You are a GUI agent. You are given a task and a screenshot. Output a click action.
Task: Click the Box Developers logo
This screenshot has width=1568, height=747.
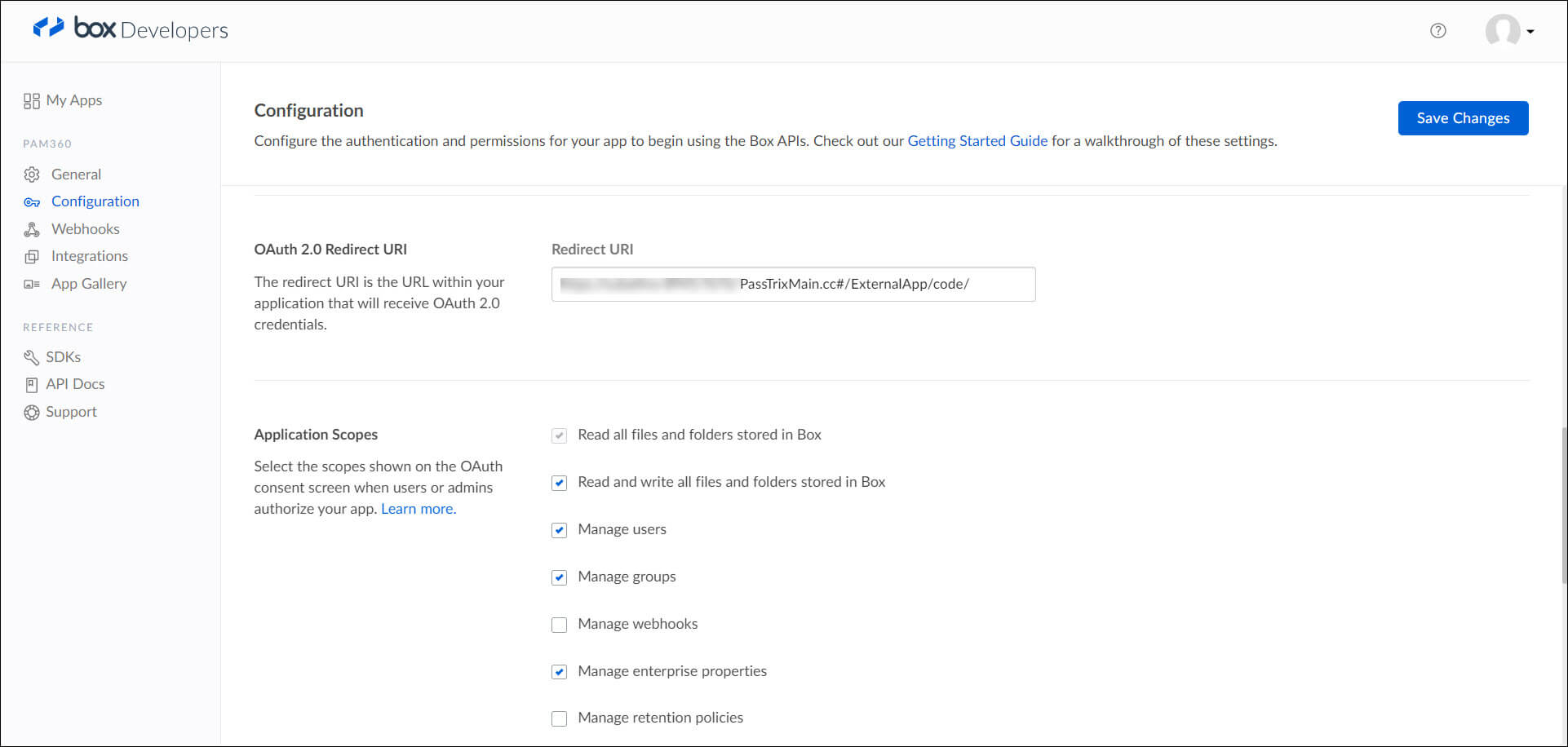click(x=131, y=29)
